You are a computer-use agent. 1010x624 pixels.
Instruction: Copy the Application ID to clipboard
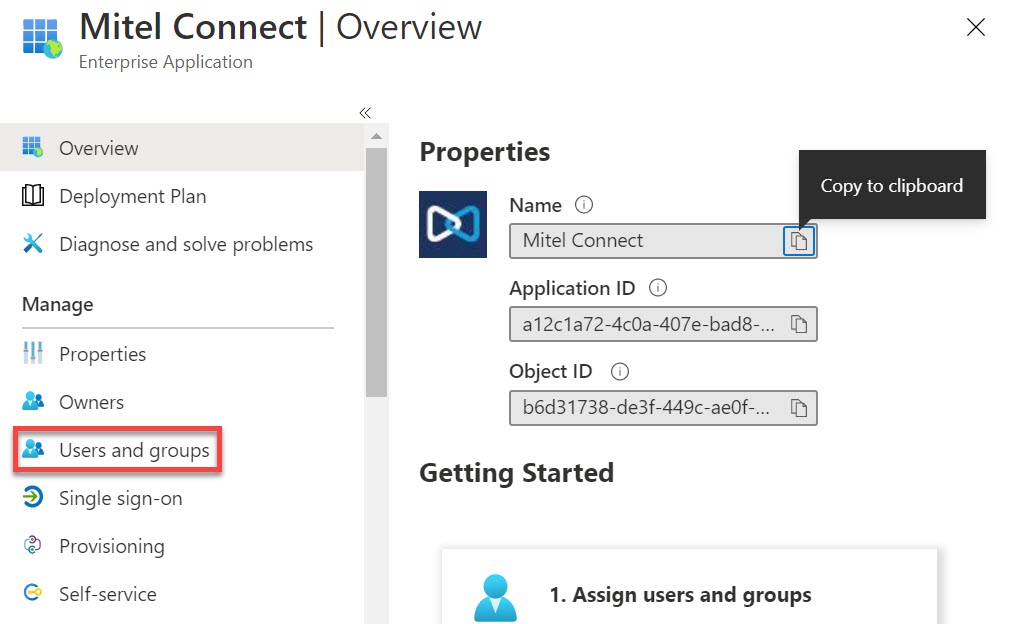tap(799, 324)
